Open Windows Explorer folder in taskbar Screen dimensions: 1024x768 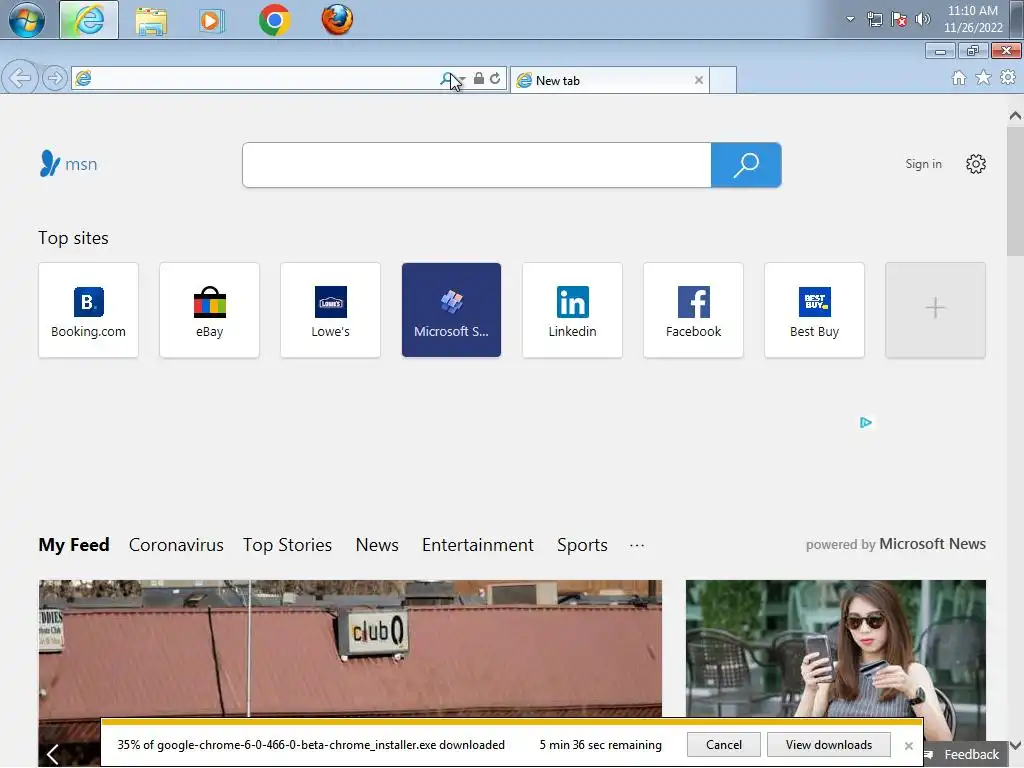151,20
